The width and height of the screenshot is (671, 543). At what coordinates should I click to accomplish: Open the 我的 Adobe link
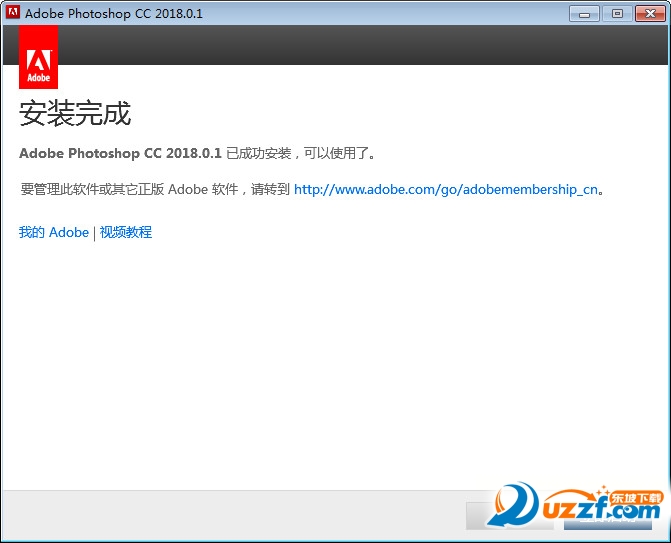click(54, 232)
